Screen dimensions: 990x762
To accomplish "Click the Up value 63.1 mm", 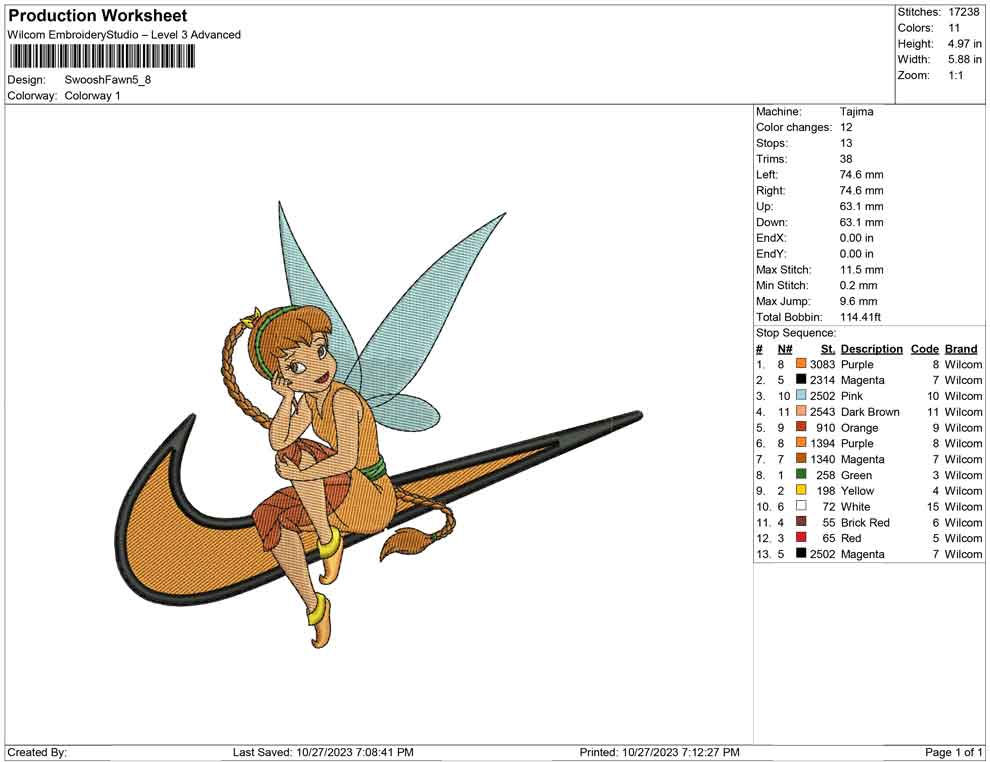I will tap(861, 206).
